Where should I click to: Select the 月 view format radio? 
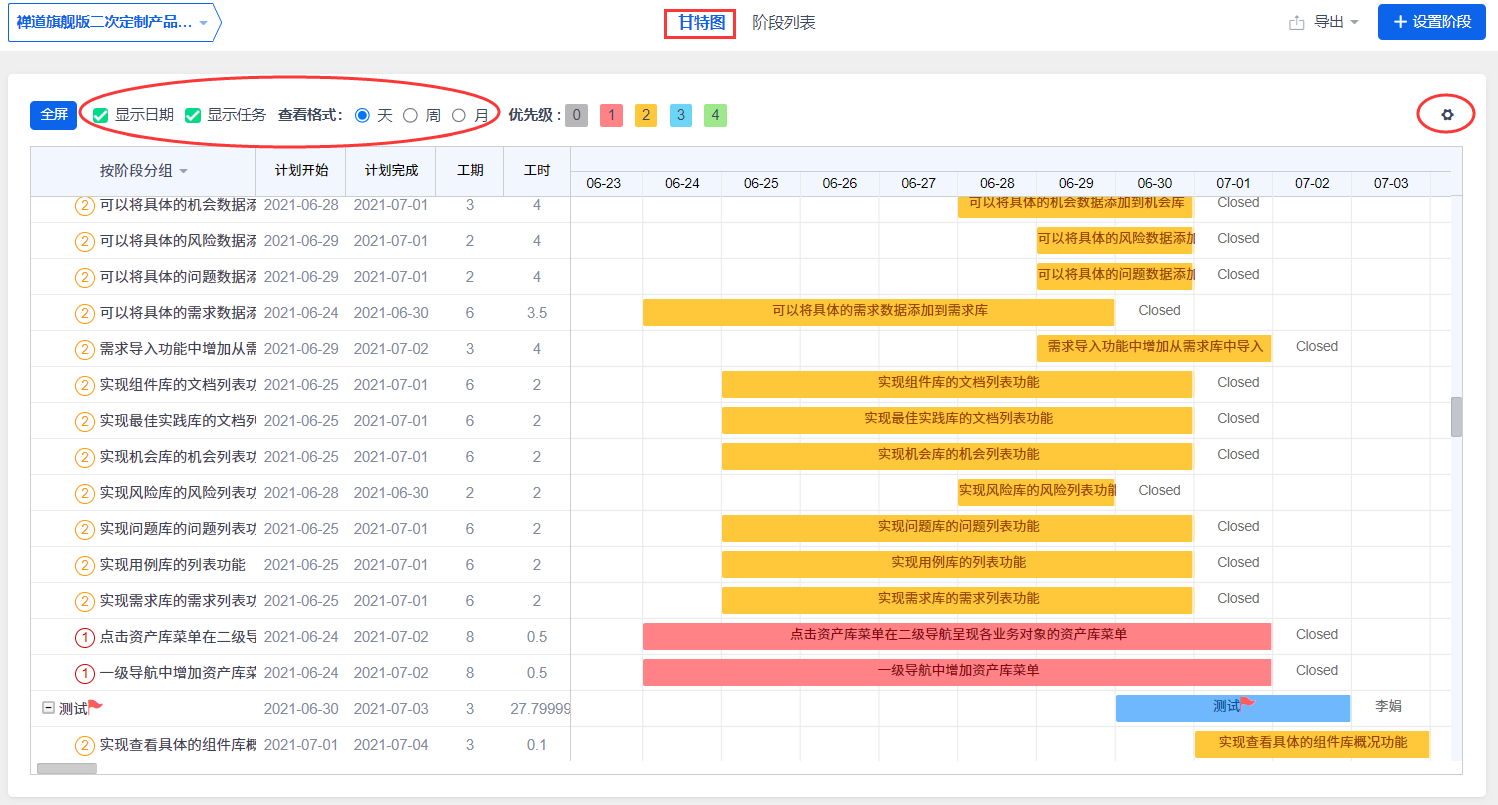[x=459, y=116]
